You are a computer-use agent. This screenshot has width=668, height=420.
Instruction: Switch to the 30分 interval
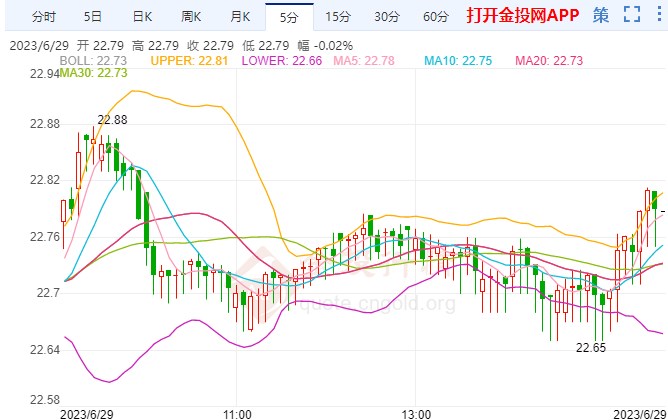pos(387,17)
